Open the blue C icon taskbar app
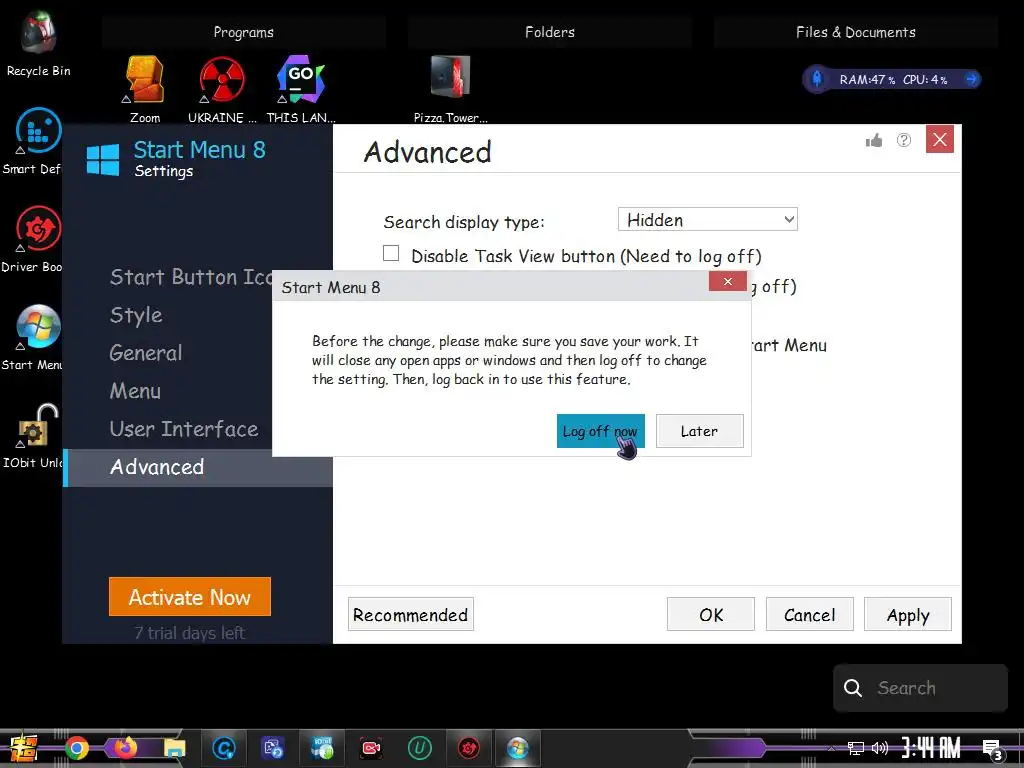1024x768 pixels. [224, 748]
